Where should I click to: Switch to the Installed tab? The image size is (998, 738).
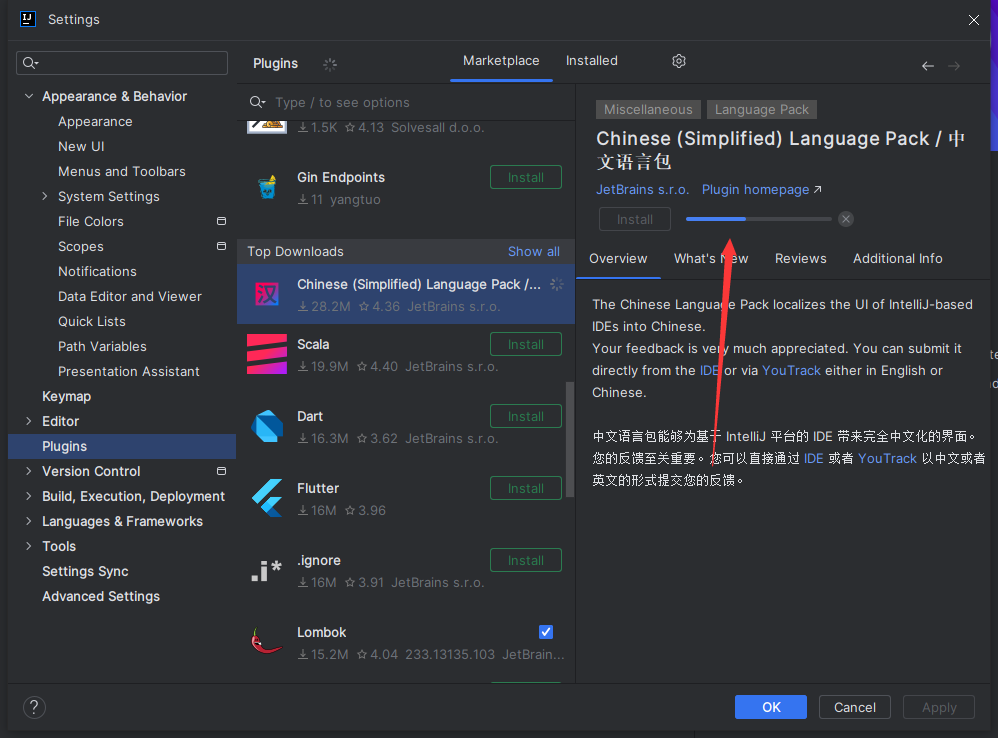[591, 60]
